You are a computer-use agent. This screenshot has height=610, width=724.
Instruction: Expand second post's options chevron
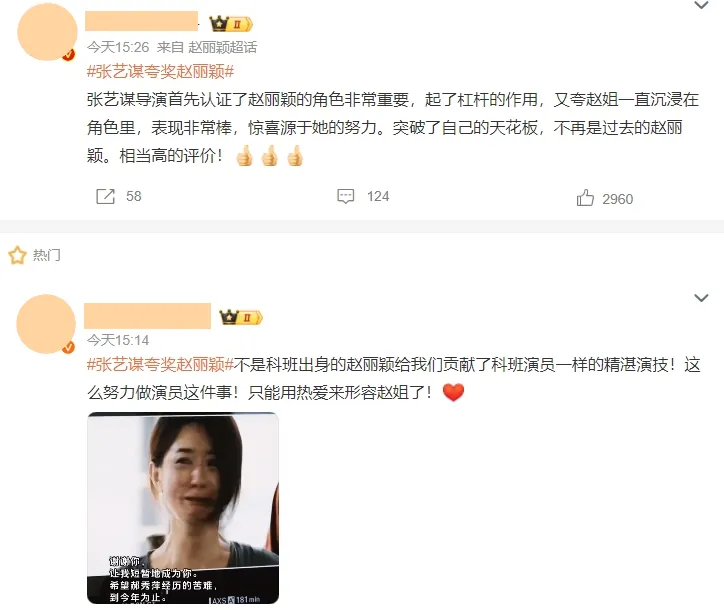701,298
